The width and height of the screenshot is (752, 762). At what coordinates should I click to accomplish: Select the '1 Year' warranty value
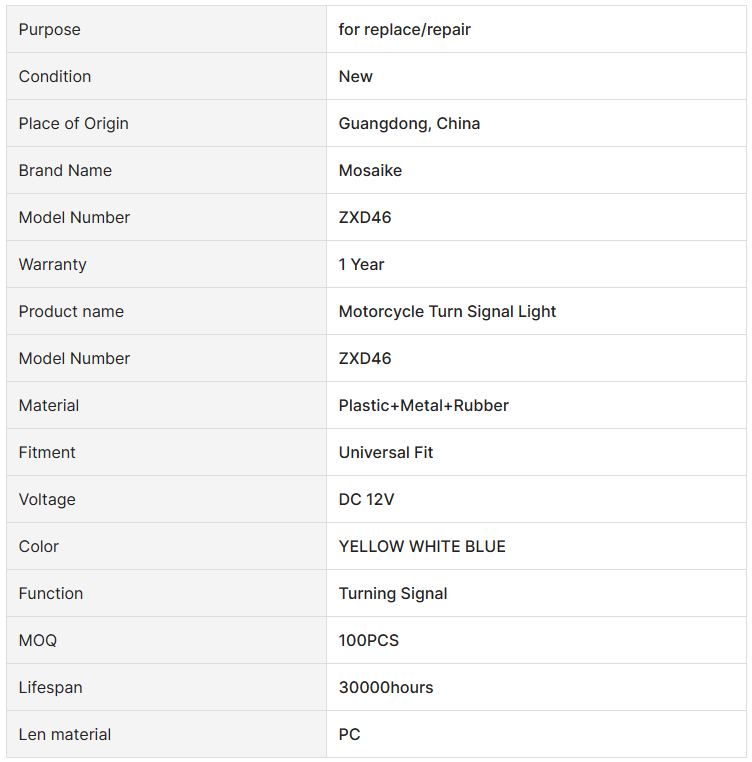tap(361, 264)
